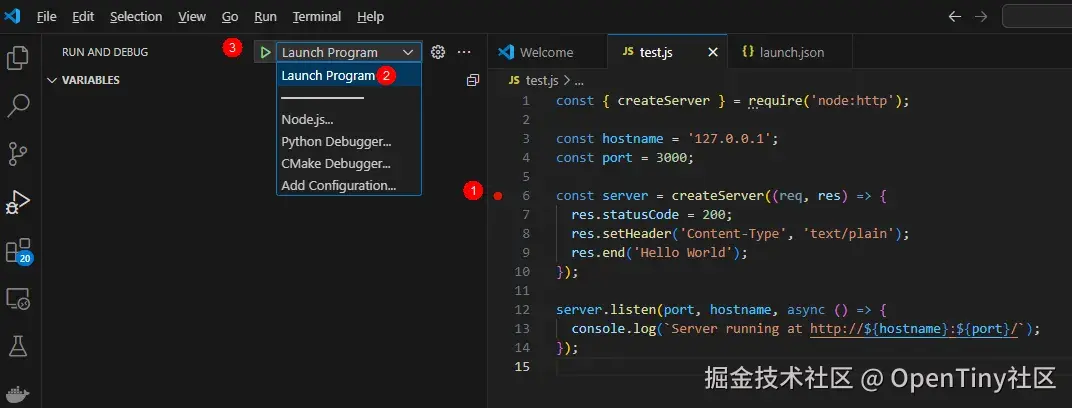The height and width of the screenshot is (408, 1072).
Task: Open the Help menu
Action: pyautogui.click(x=371, y=16)
